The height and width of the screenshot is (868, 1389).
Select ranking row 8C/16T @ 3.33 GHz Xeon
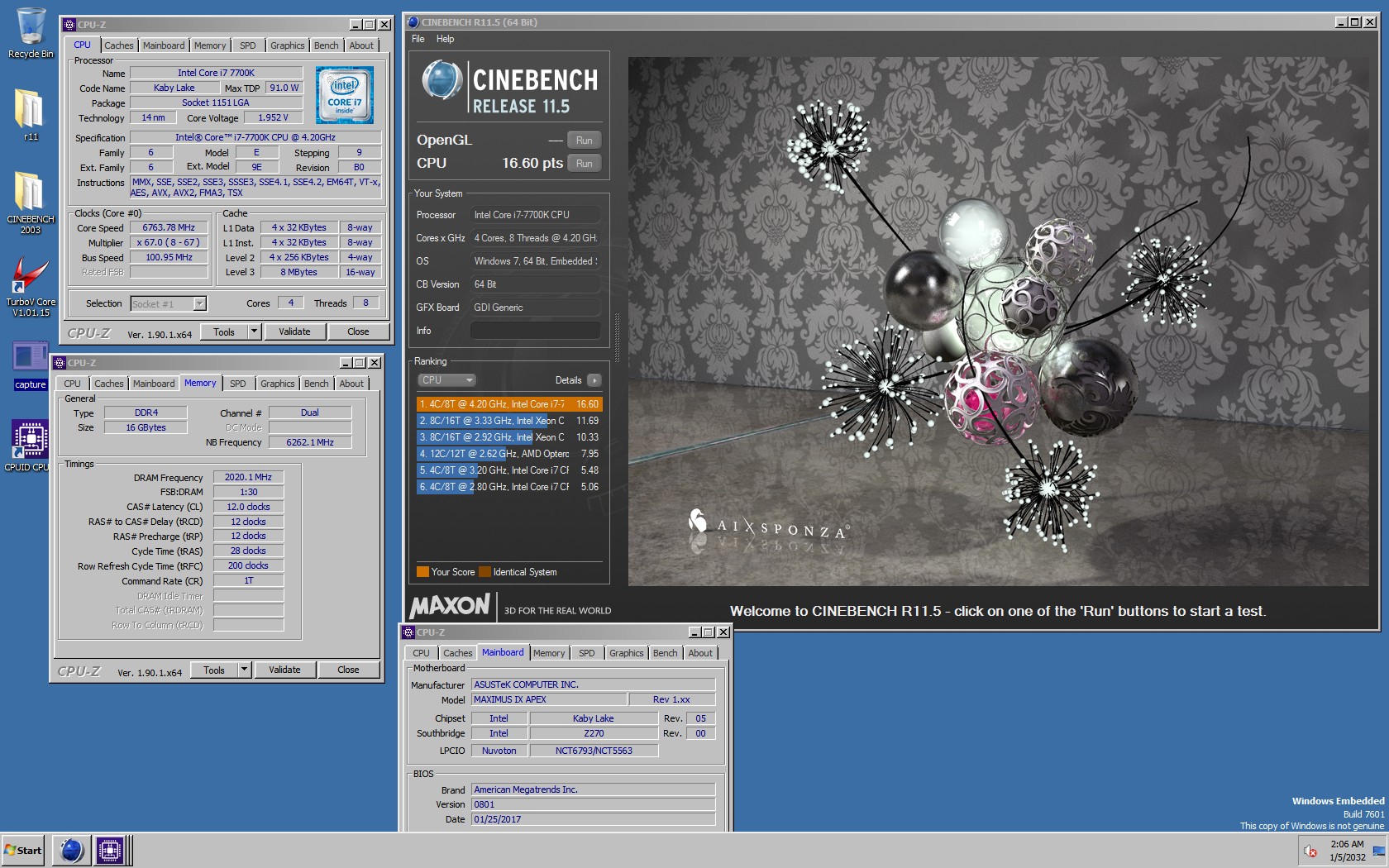click(509, 421)
